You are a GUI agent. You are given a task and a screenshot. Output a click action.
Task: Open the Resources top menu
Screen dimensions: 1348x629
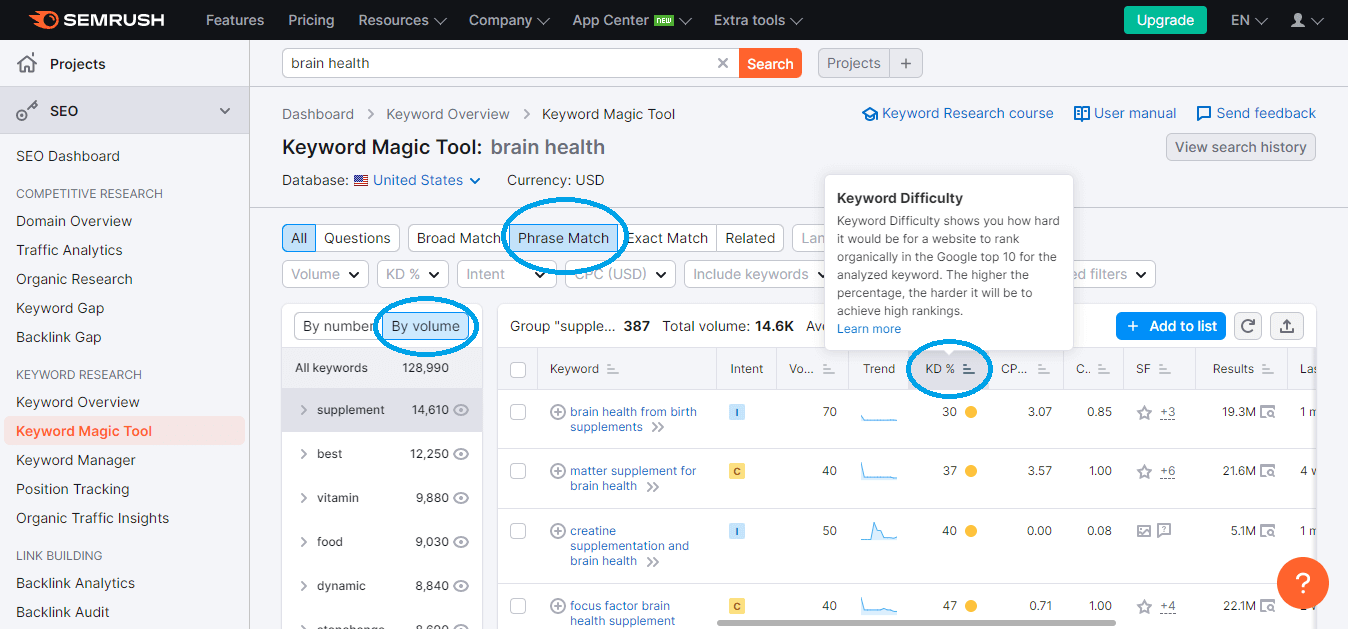click(x=402, y=20)
